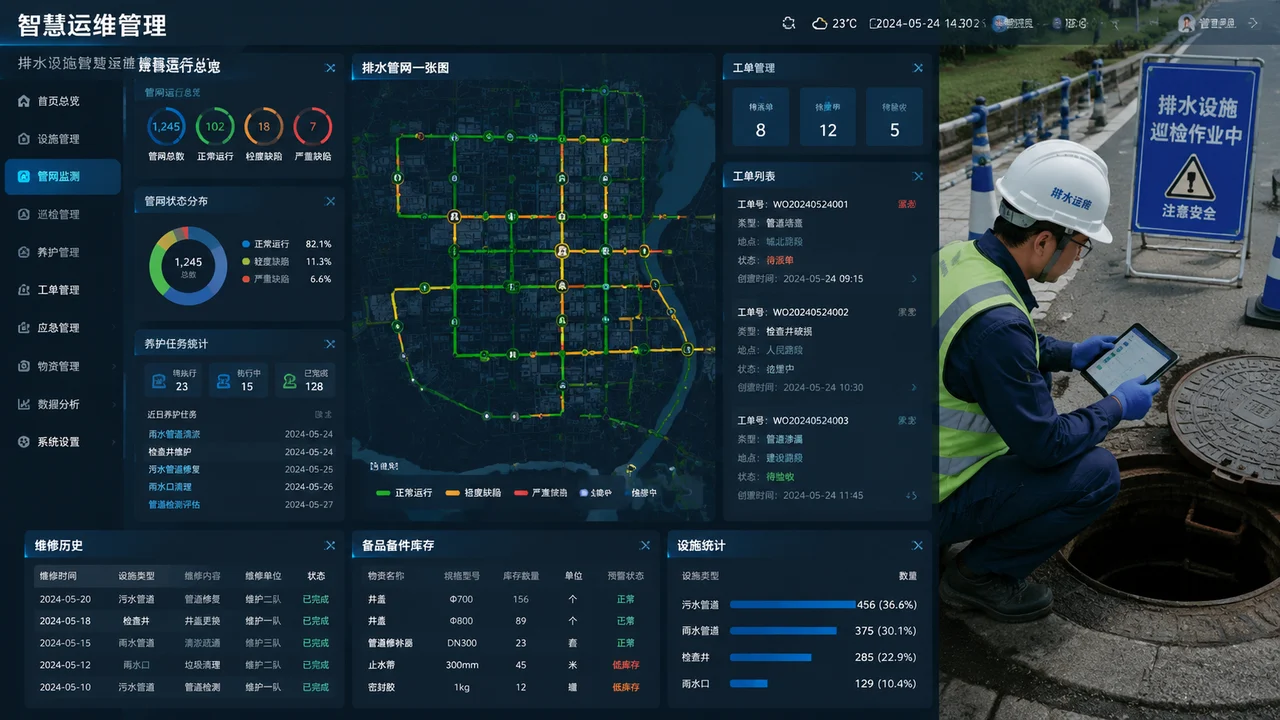1280x720 pixels.
Task: Click the 检查井维护 task row
Action: tap(240, 452)
